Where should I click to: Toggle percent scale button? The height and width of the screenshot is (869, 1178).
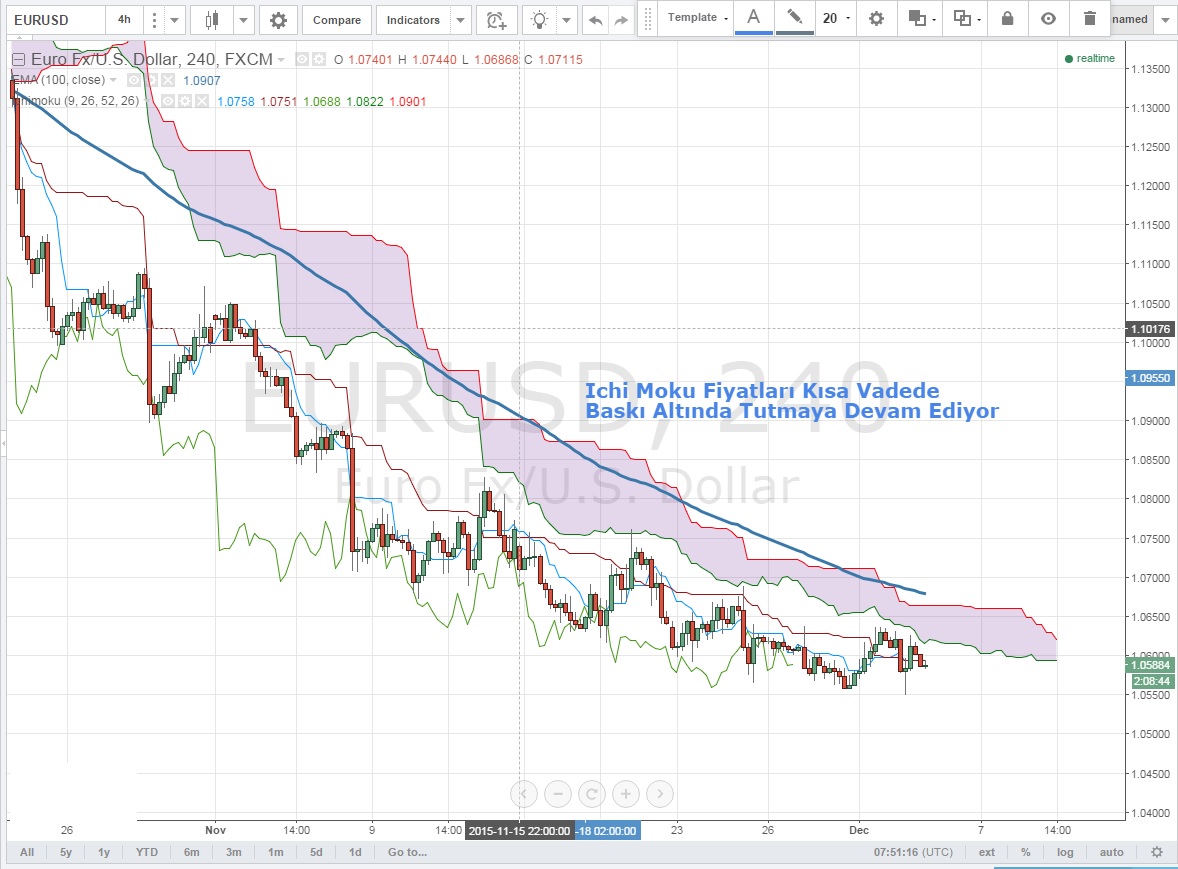point(1025,852)
